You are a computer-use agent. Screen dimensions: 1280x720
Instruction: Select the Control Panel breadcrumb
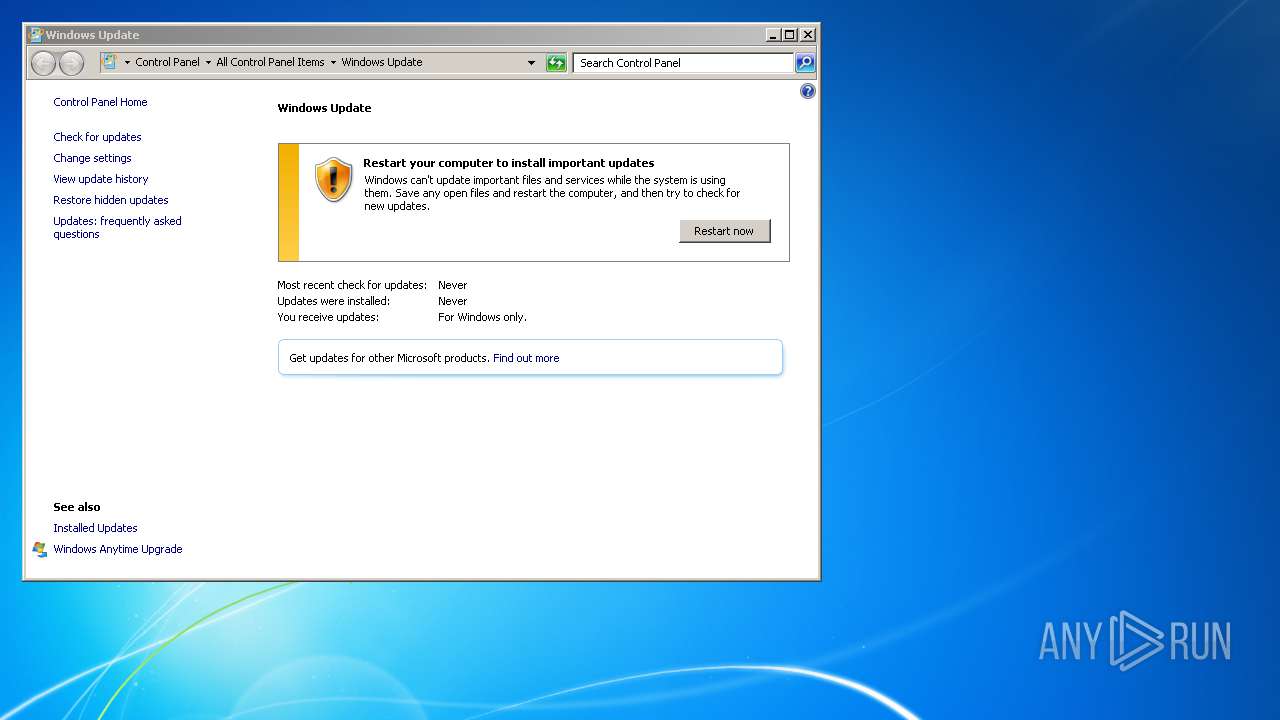coord(168,62)
